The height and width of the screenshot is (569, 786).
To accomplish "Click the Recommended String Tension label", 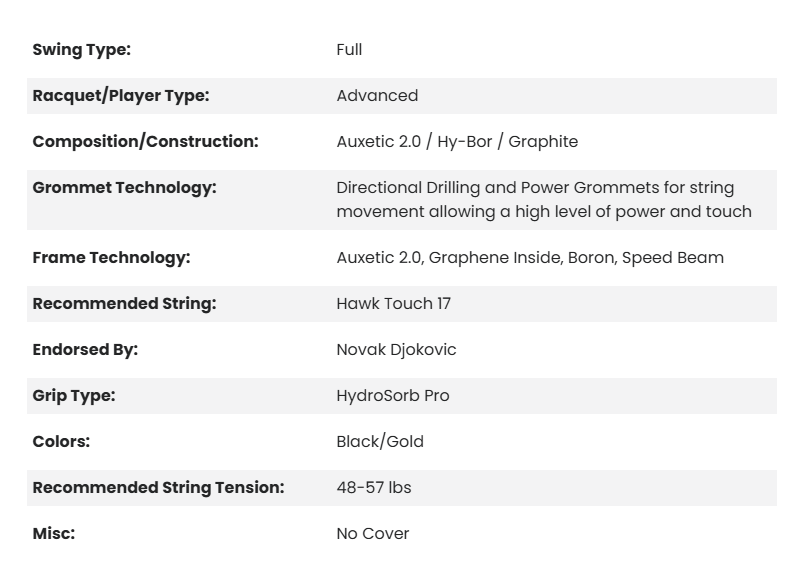I will 158,488.
